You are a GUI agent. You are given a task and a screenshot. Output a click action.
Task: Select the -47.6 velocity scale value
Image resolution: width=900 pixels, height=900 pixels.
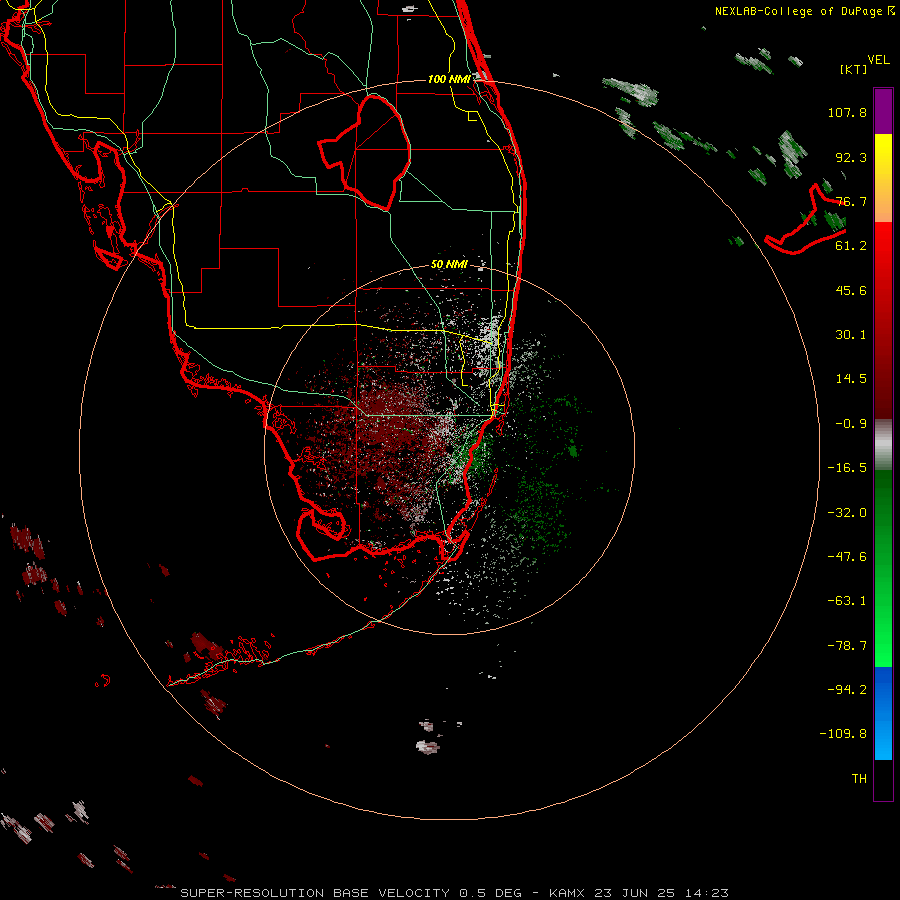coord(847,557)
